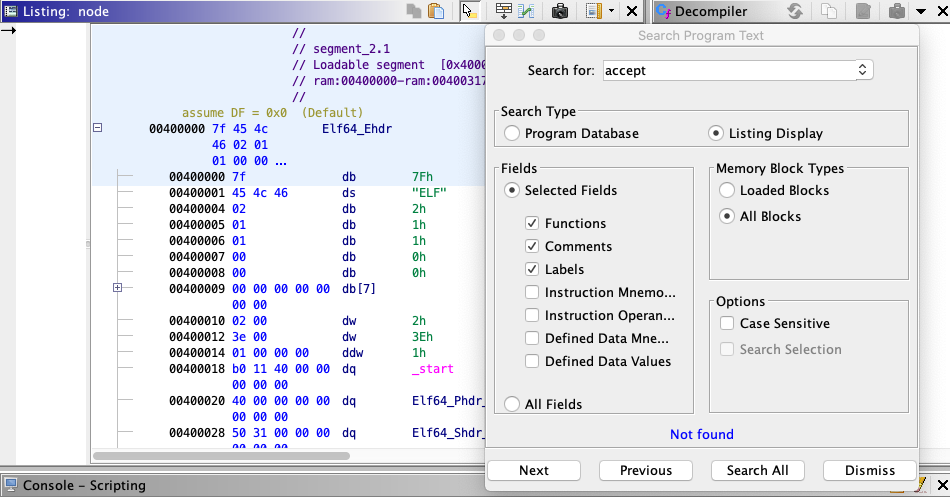This screenshot has height=497, width=950.
Task: Click the Listing paste icon
Action: point(436,11)
